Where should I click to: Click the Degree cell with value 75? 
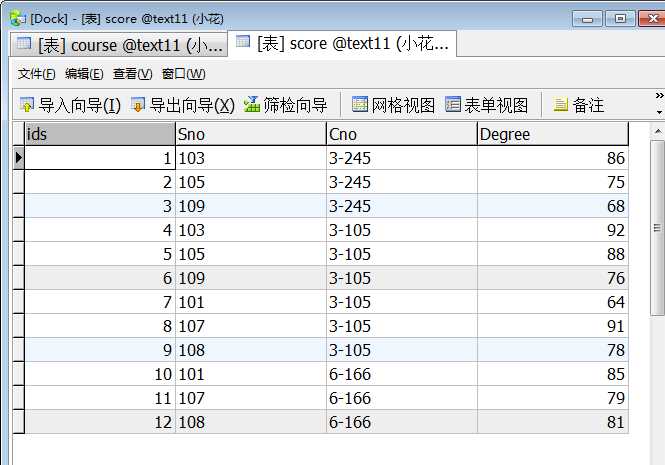(x=553, y=182)
